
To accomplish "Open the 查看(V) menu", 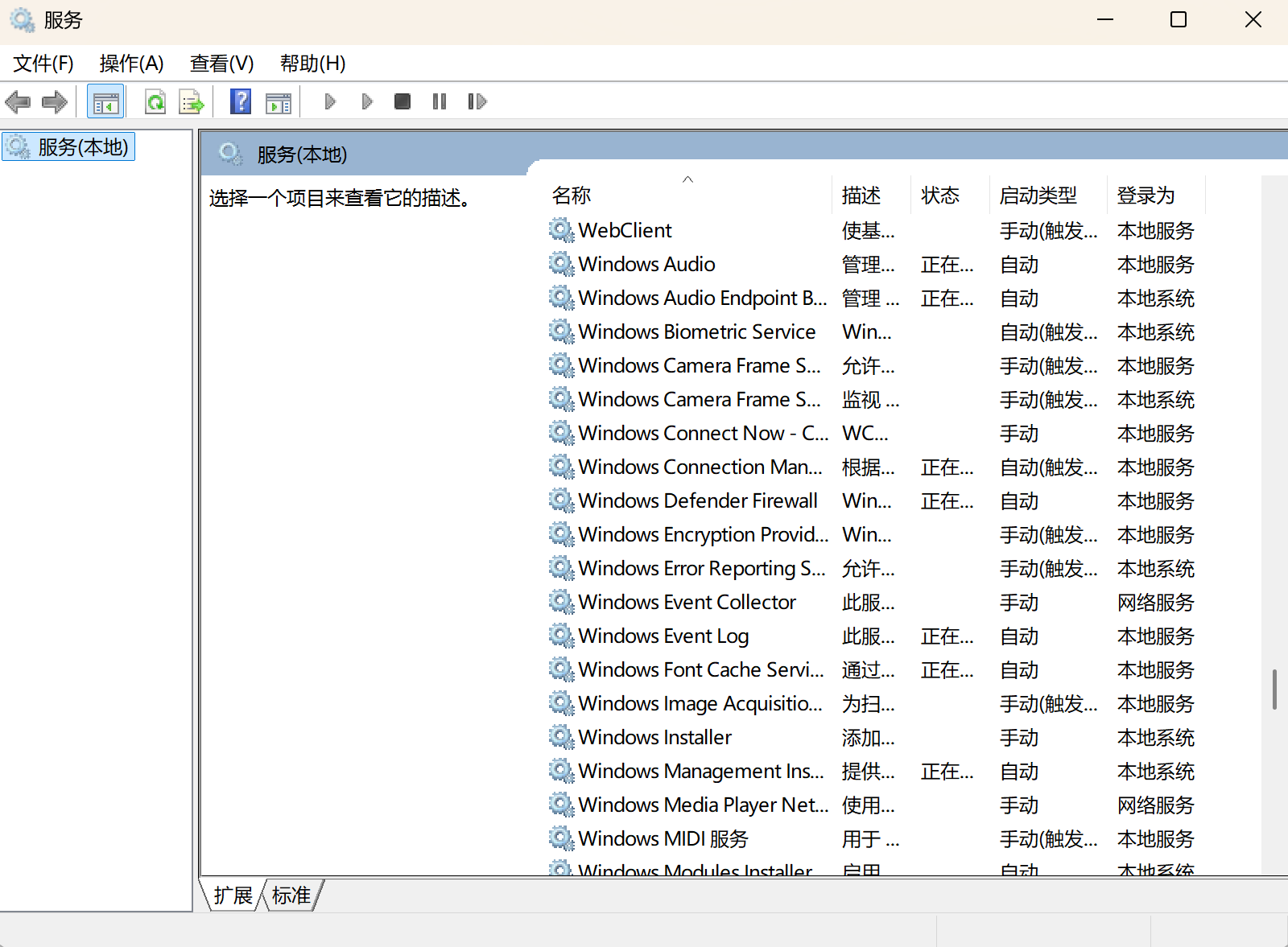I will point(221,64).
